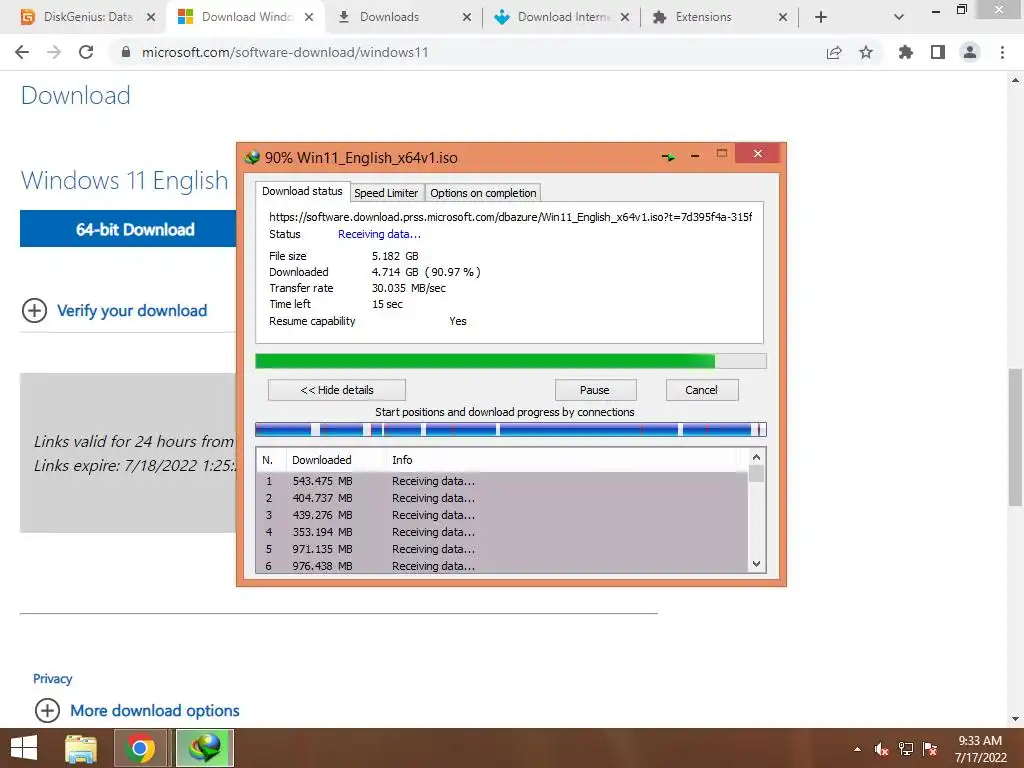This screenshot has width=1024, height=768.
Task: Click the N. column header
Action: click(270, 460)
